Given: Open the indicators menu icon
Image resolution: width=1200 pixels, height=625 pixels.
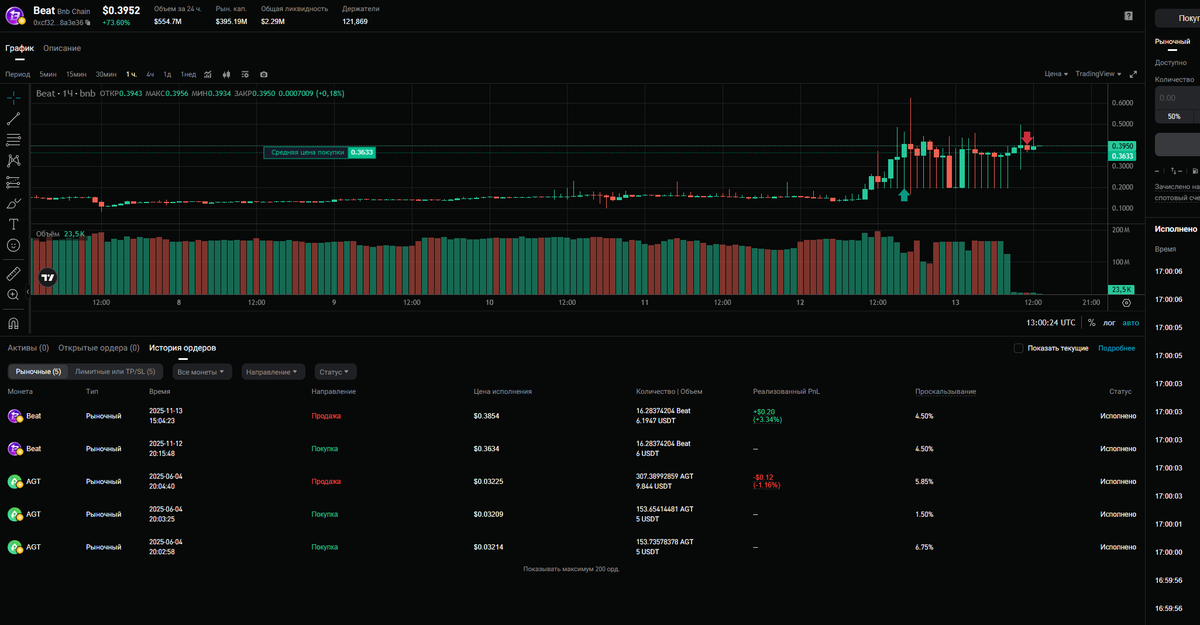Looking at the screenshot, I should [208, 74].
